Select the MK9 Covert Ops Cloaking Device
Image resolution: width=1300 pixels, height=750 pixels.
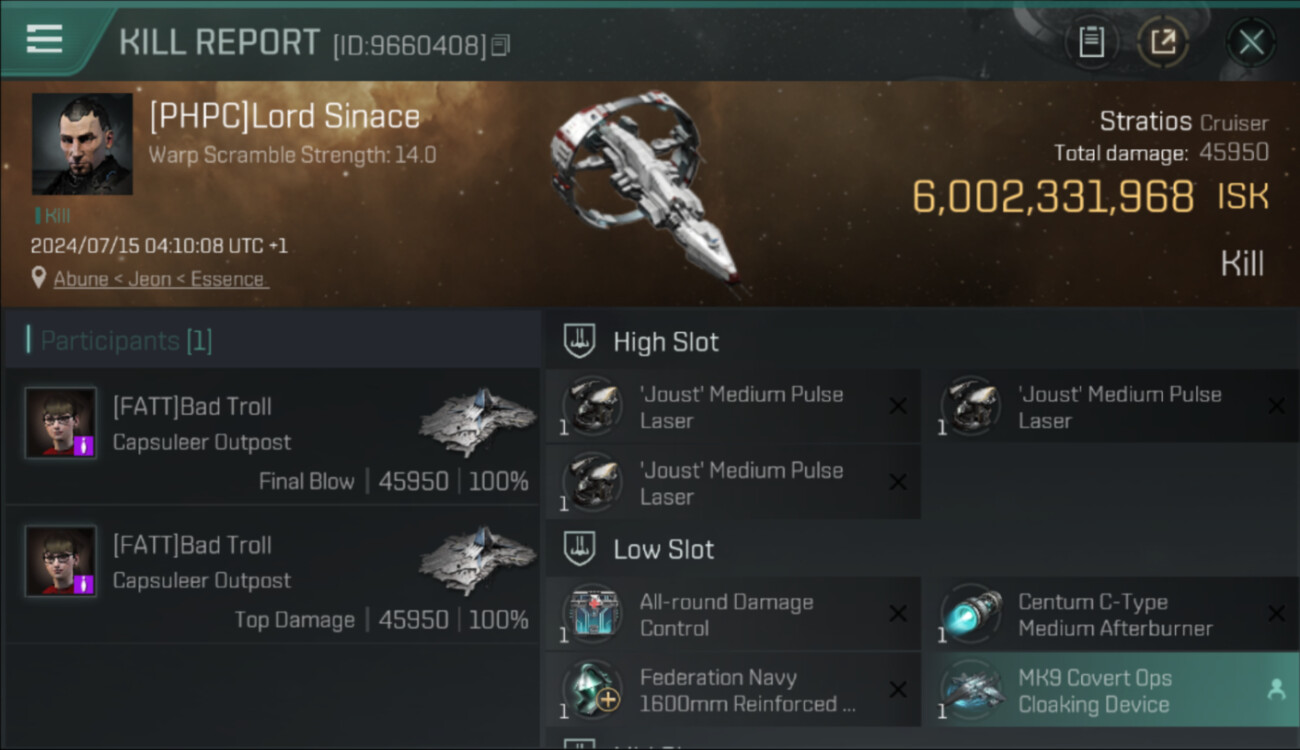(x=1093, y=690)
